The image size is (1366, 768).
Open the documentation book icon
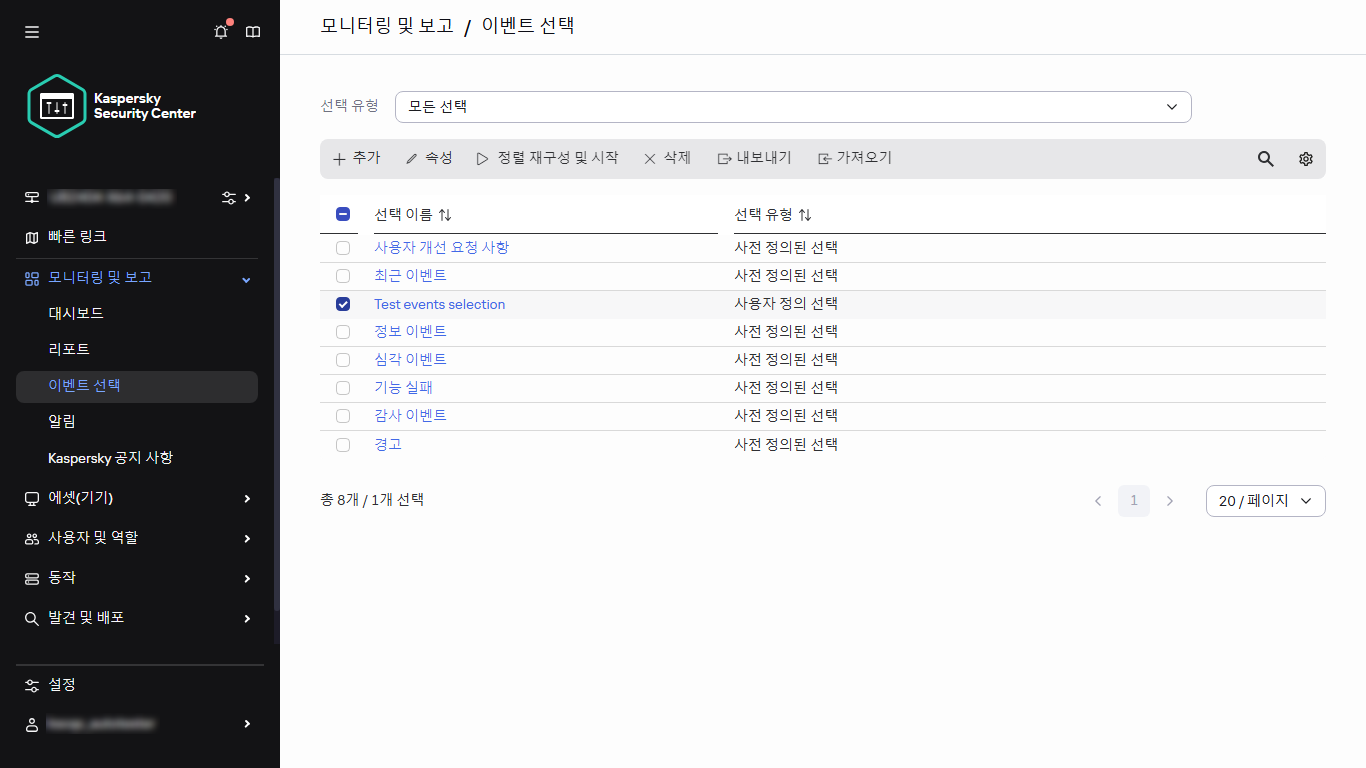[x=252, y=31]
